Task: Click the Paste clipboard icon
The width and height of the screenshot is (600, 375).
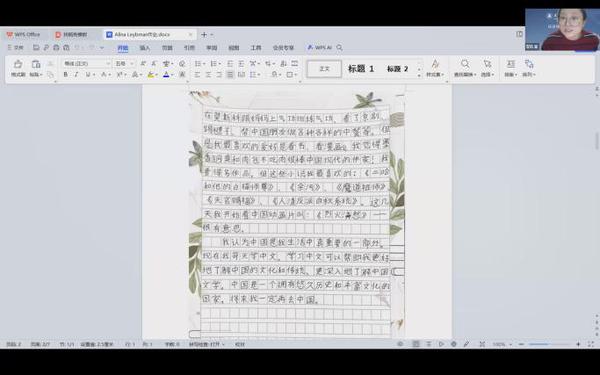Action: click(x=36, y=64)
